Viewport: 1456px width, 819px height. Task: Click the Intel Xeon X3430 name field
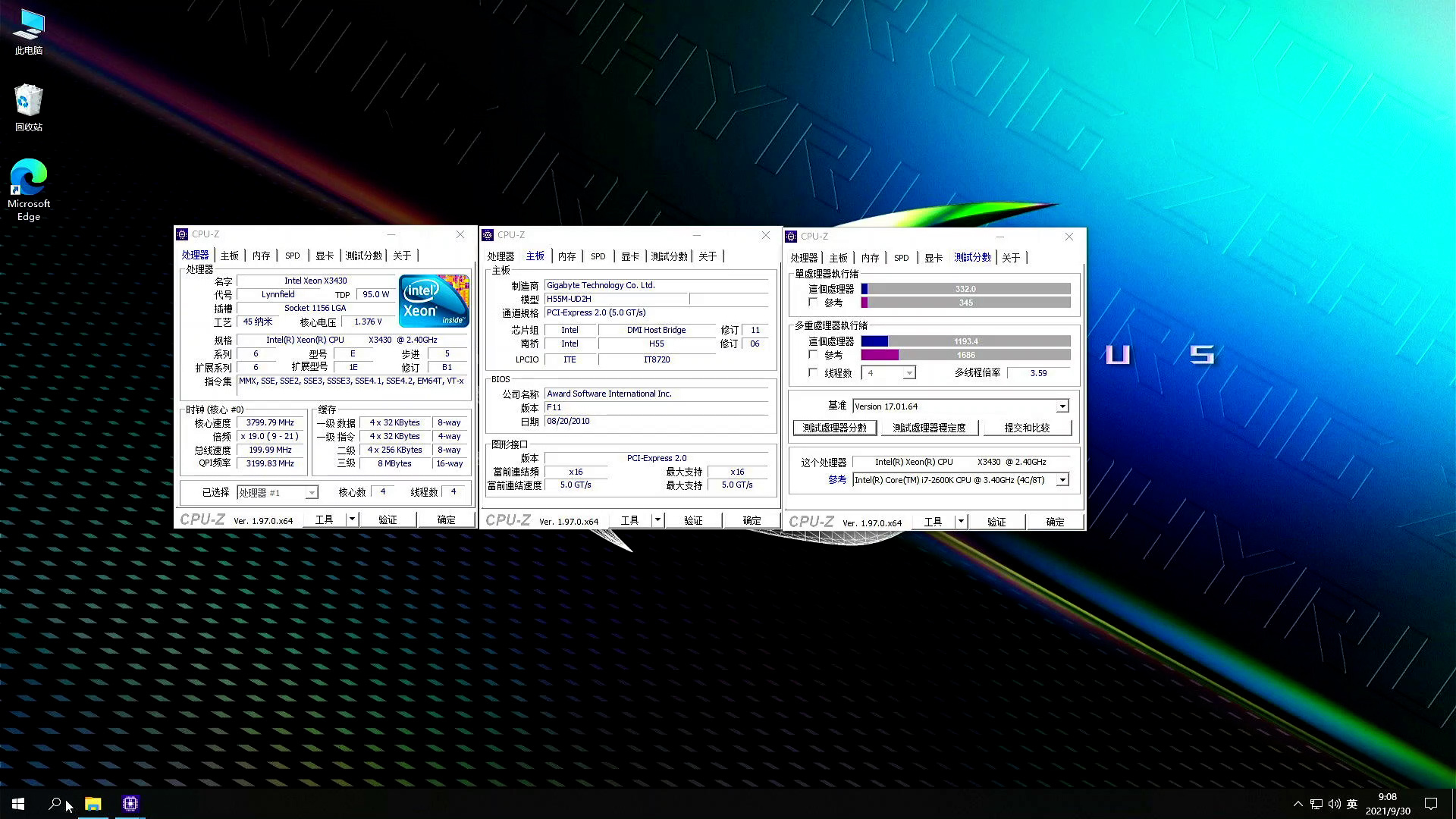click(x=316, y=281)
